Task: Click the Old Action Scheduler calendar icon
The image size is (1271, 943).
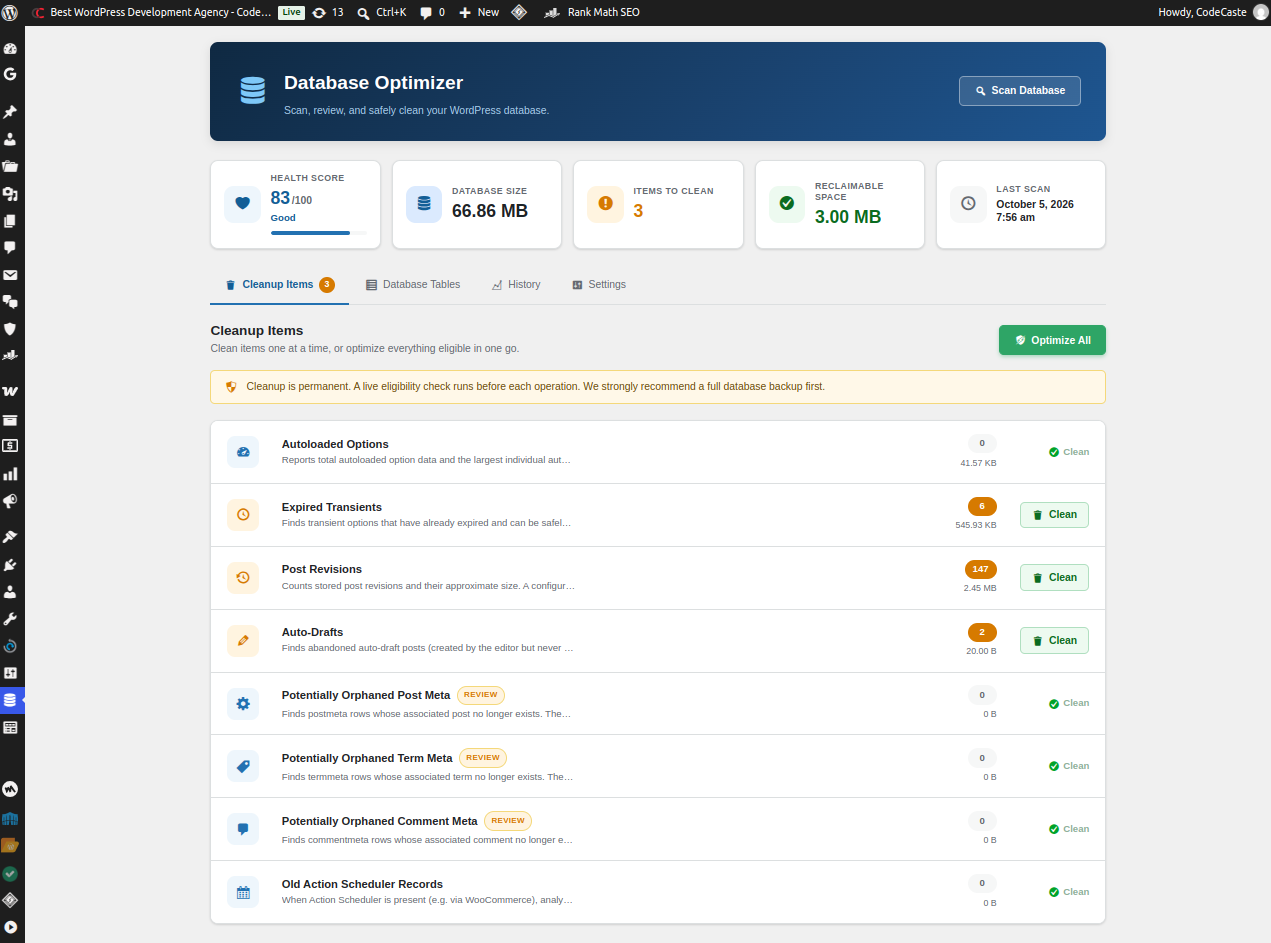Action: (243, 892)
